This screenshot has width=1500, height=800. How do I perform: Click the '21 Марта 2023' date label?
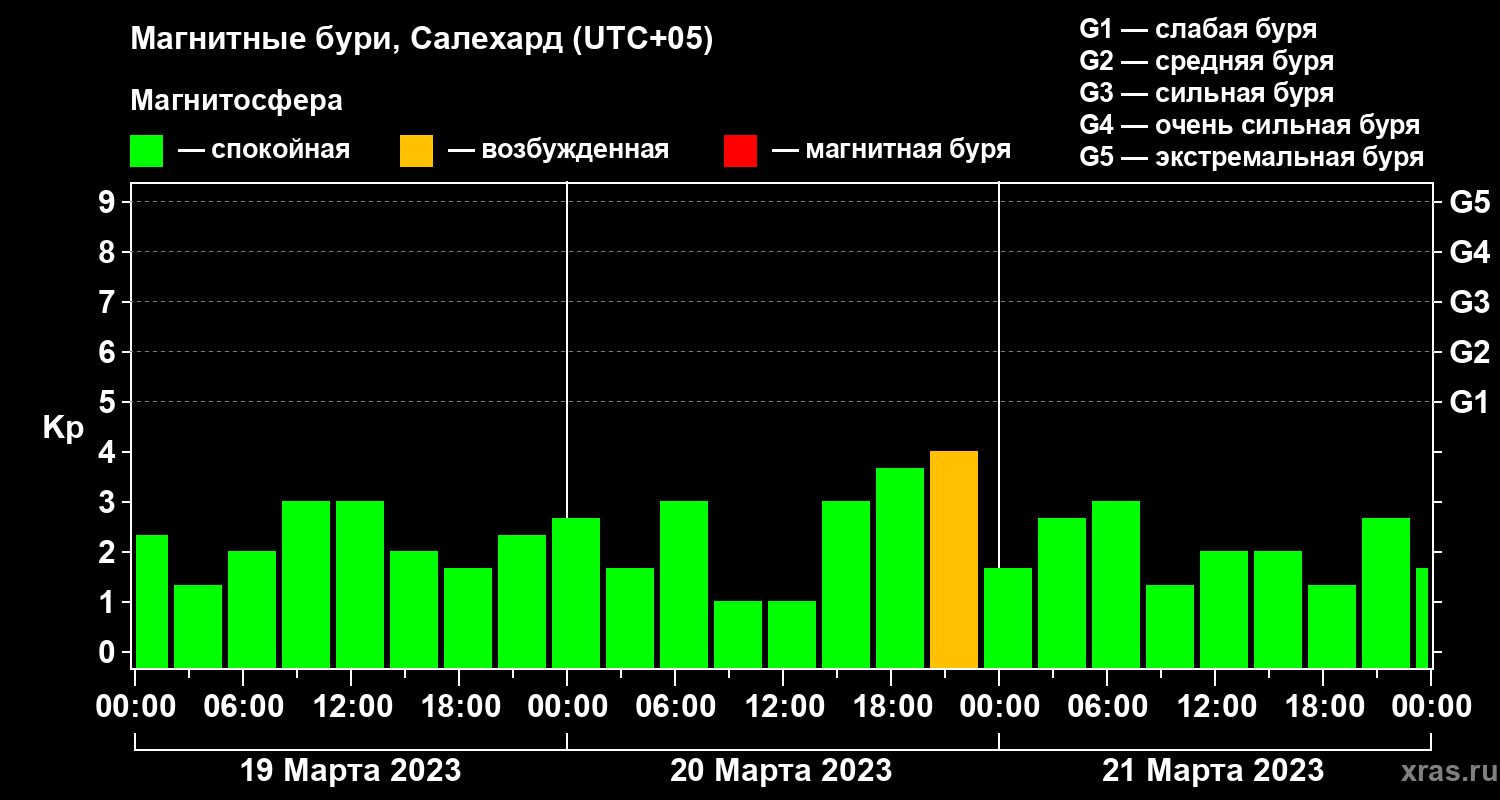[x=1213, y=771]
